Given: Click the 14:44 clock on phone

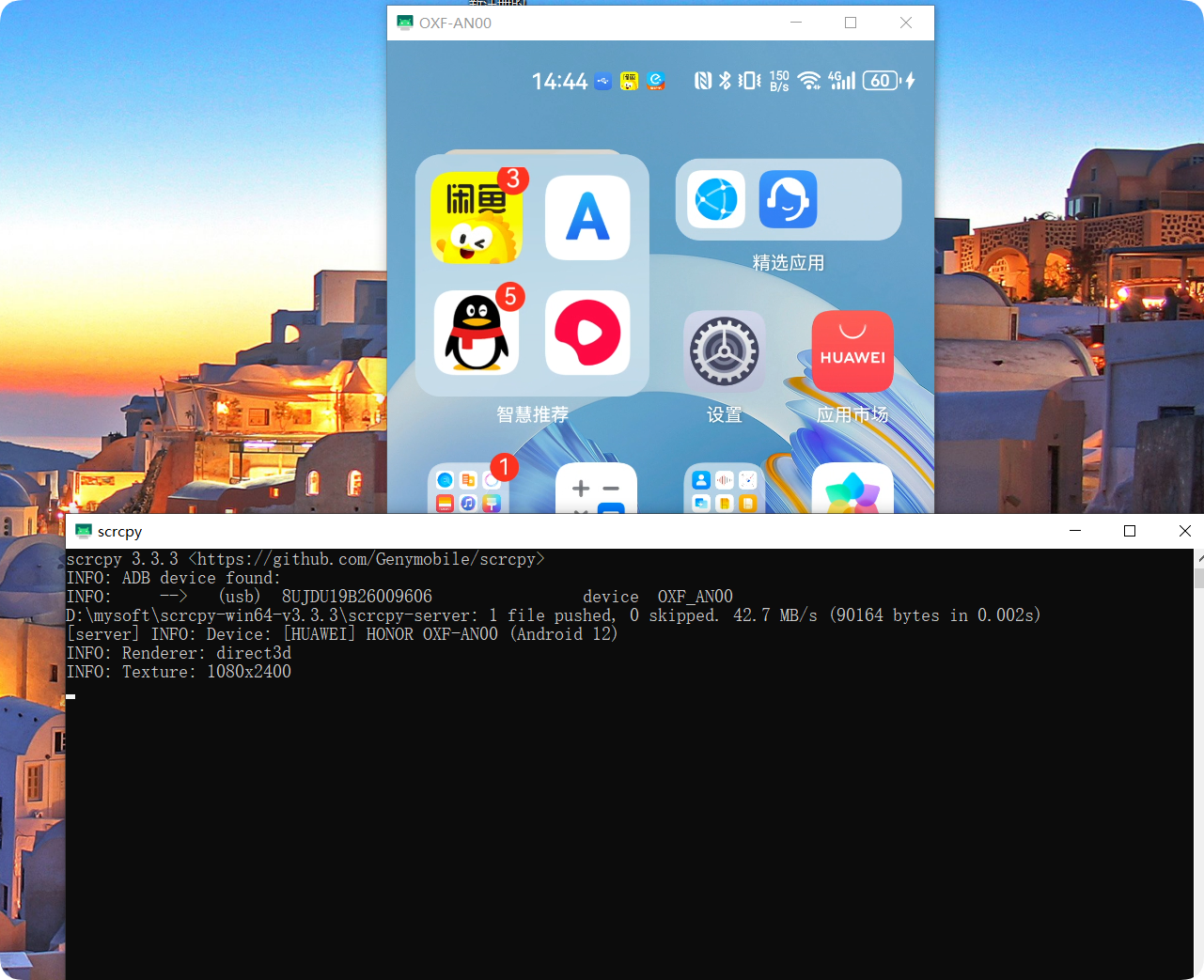Looking at the screenshot, I should click(x=559, y=82).
